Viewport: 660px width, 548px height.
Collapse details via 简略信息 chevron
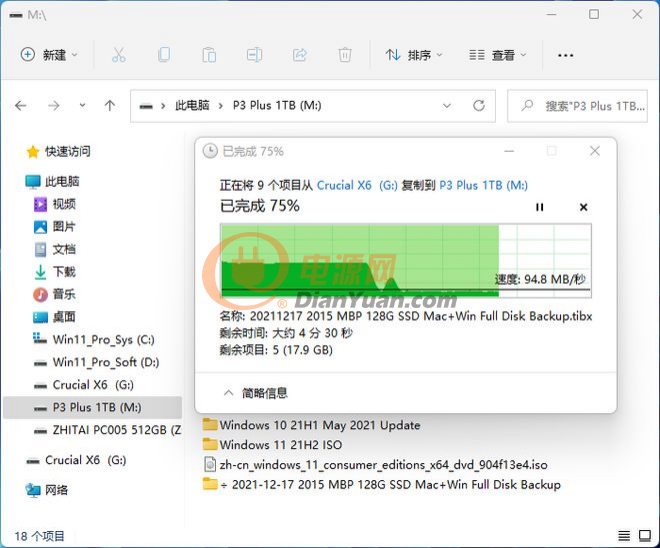[x=229, y=393]
